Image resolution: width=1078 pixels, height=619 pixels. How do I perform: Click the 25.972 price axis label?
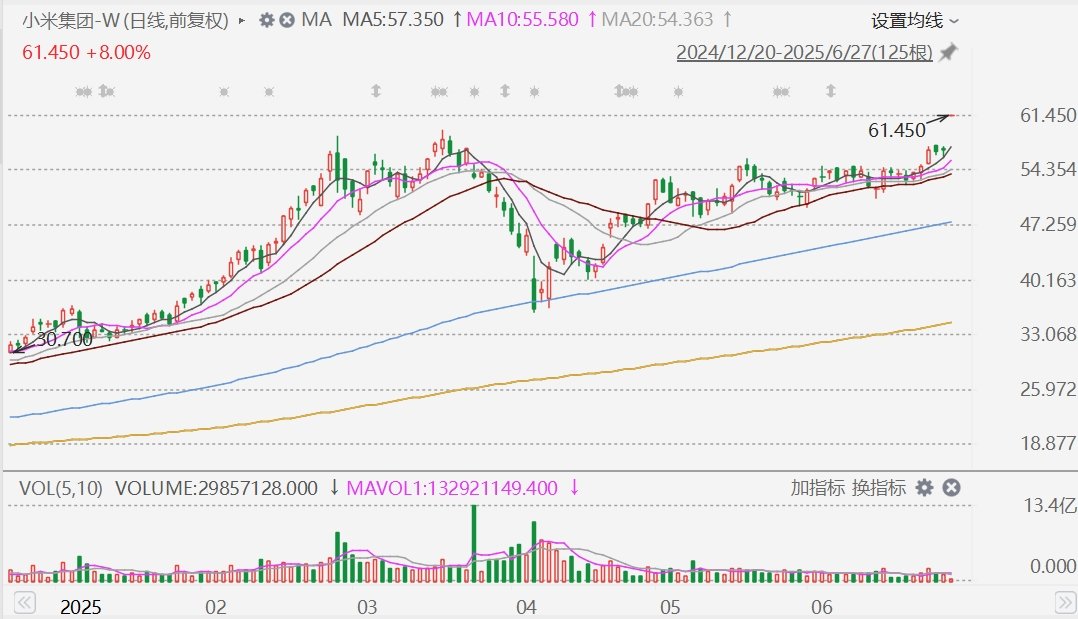point(1048,389)
